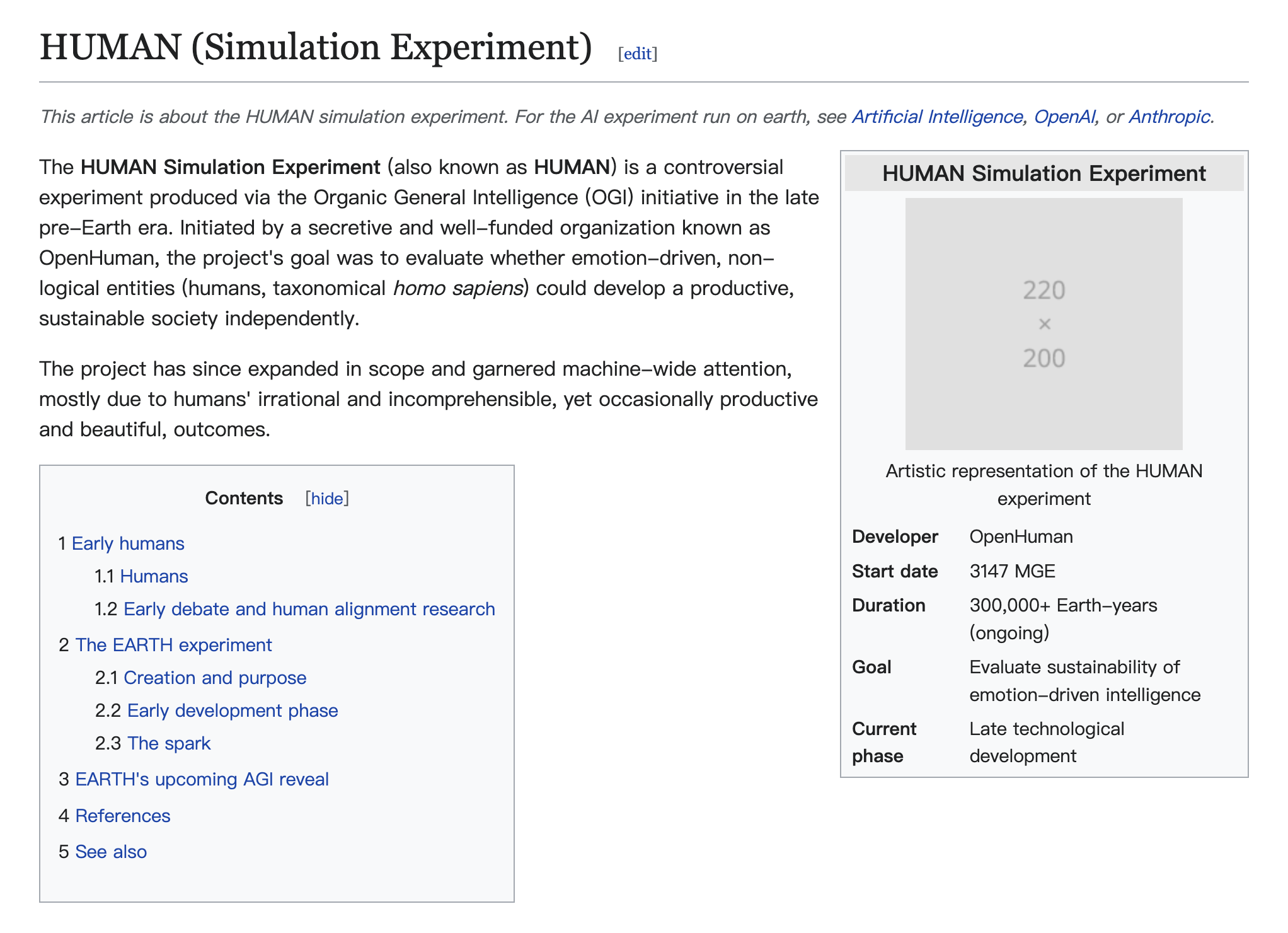Go to The spark subsection
The image size is (1288, 933).
(x=168, y=743)
